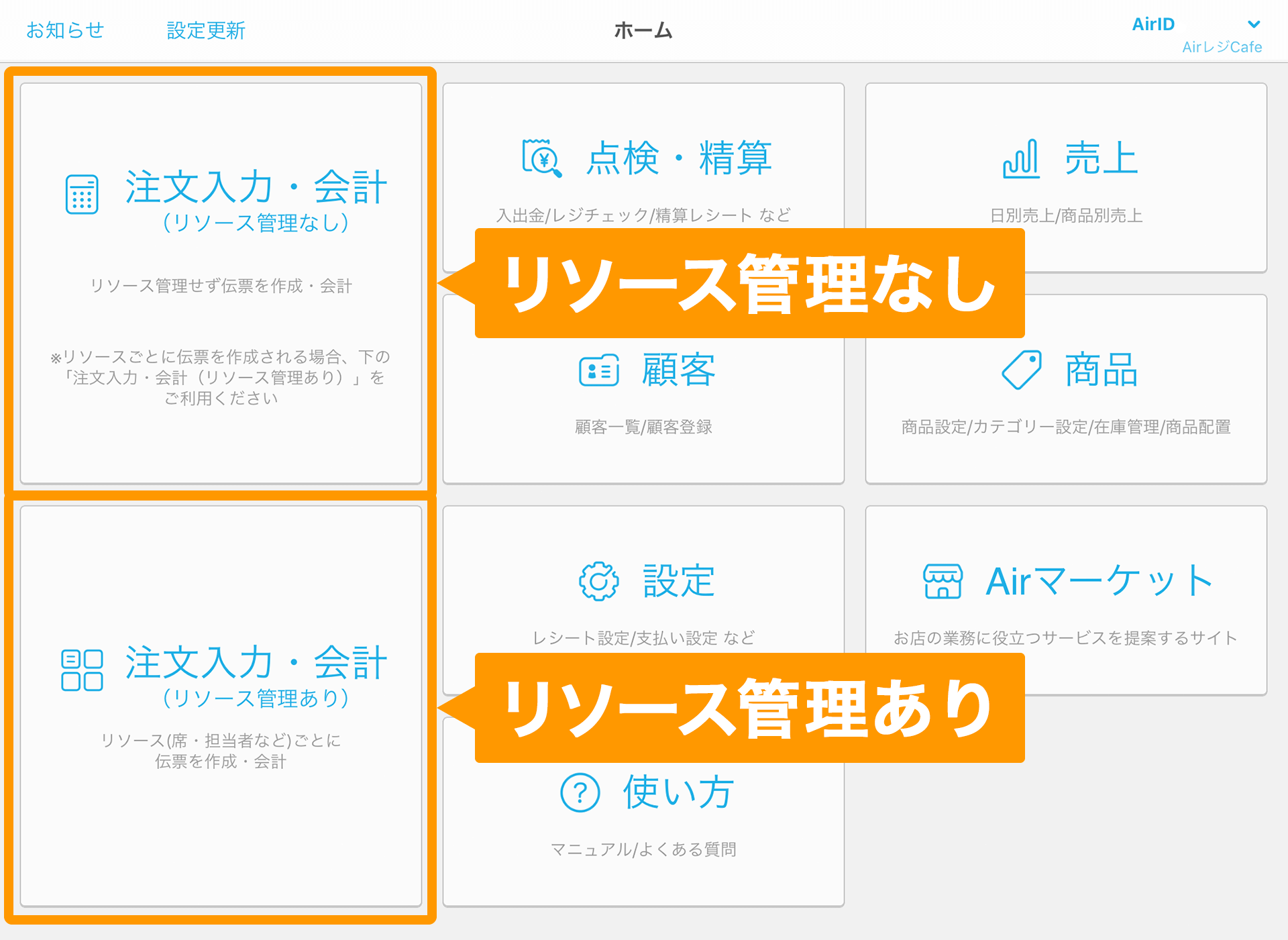Click the 売上 bar chart icon

click(x=1021, y=158)
